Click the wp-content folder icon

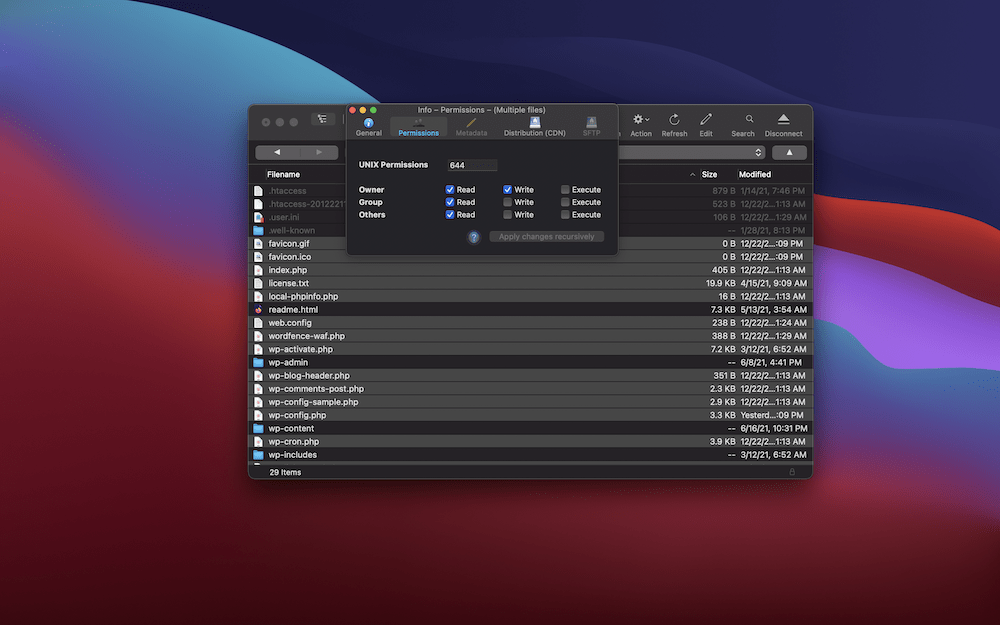click(258, 429)
